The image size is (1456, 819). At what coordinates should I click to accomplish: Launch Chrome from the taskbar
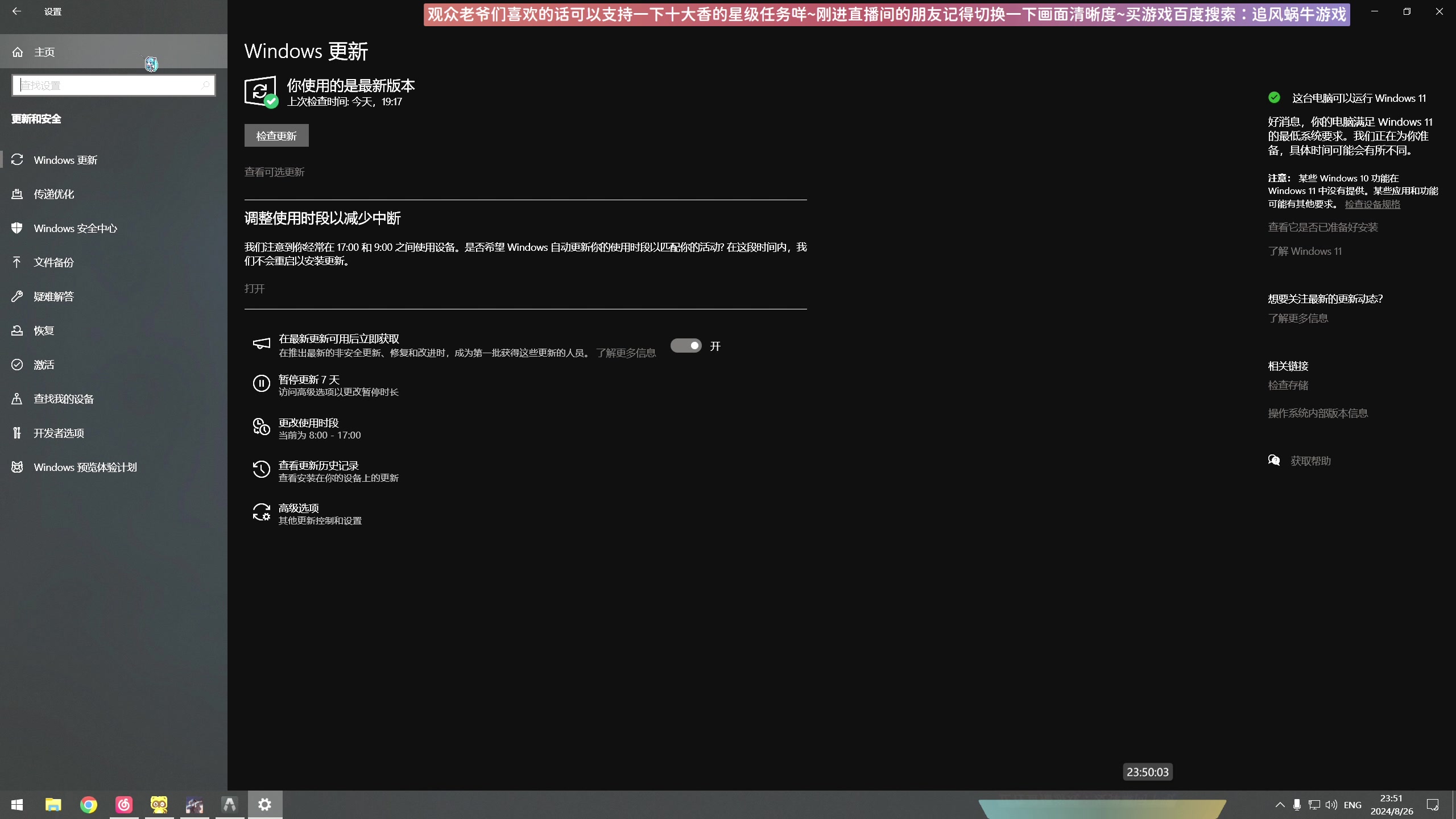(89, 805)
